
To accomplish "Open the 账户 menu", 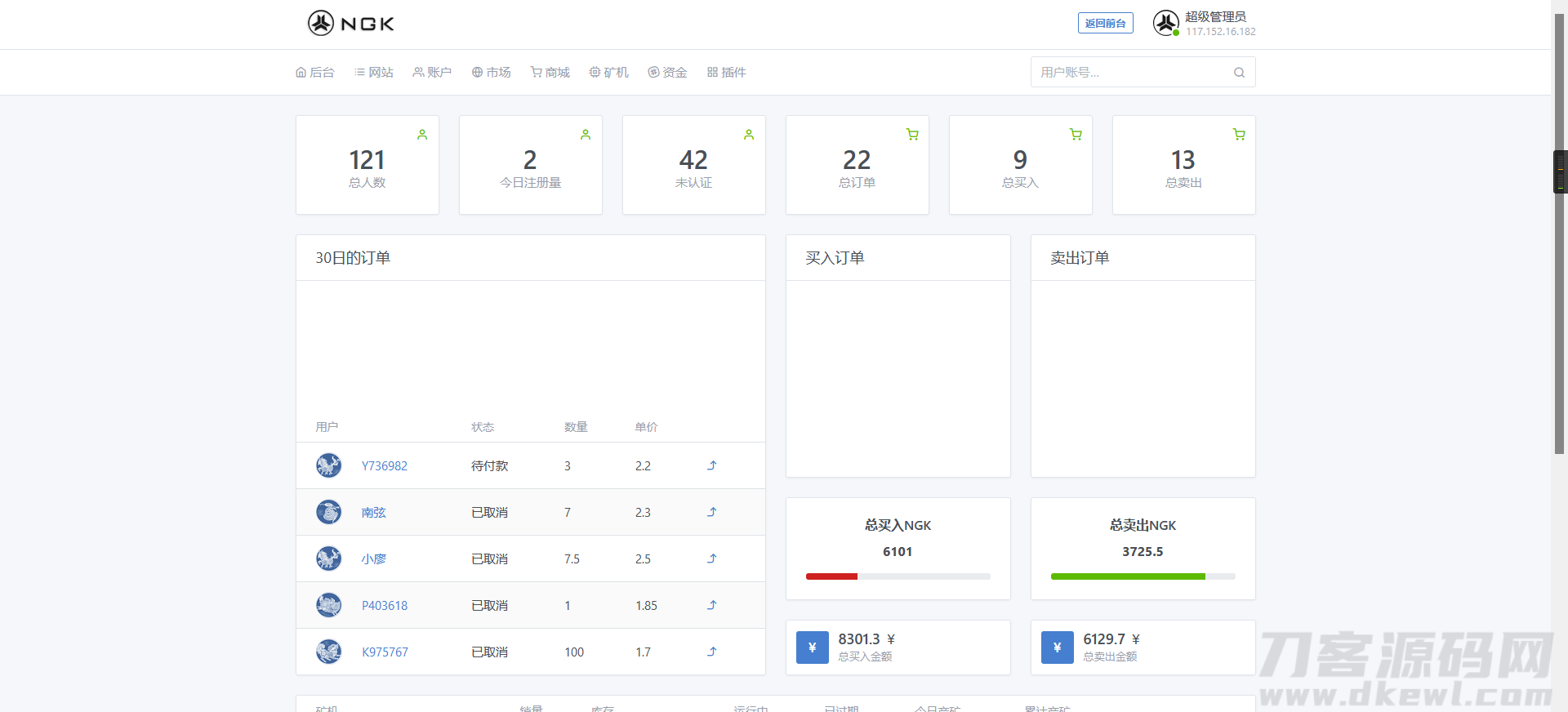I will click(432, 73).
